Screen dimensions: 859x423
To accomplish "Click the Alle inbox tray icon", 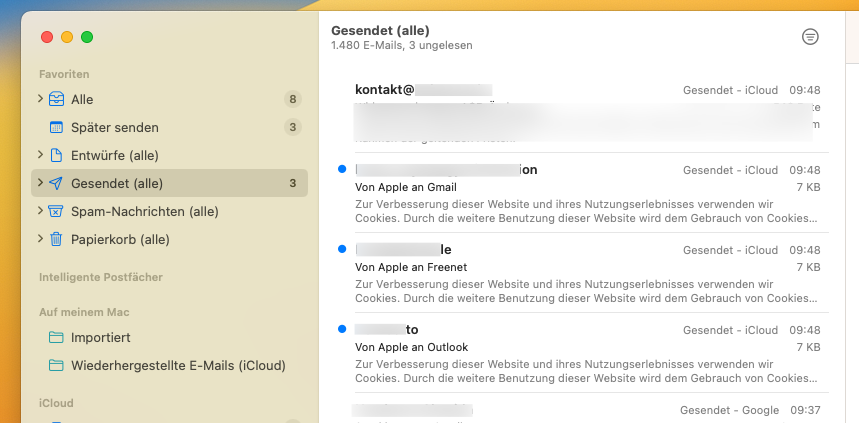I will [57, 99].
